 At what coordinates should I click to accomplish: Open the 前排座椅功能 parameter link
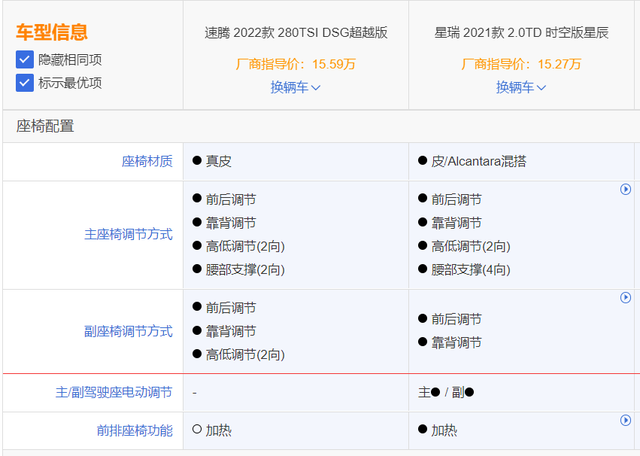tap(135, 430)
